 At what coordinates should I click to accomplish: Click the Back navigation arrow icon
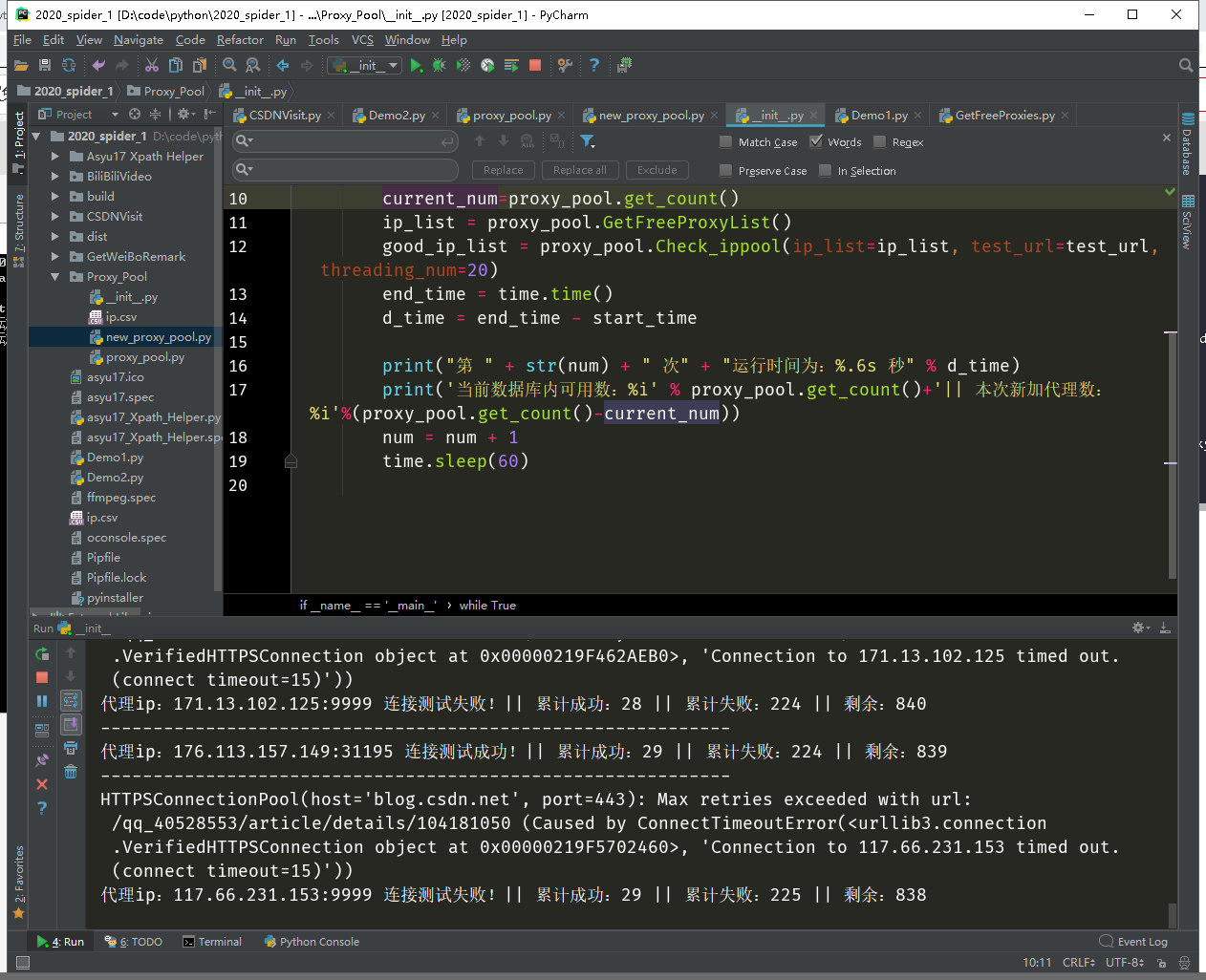tap(283, 66)
